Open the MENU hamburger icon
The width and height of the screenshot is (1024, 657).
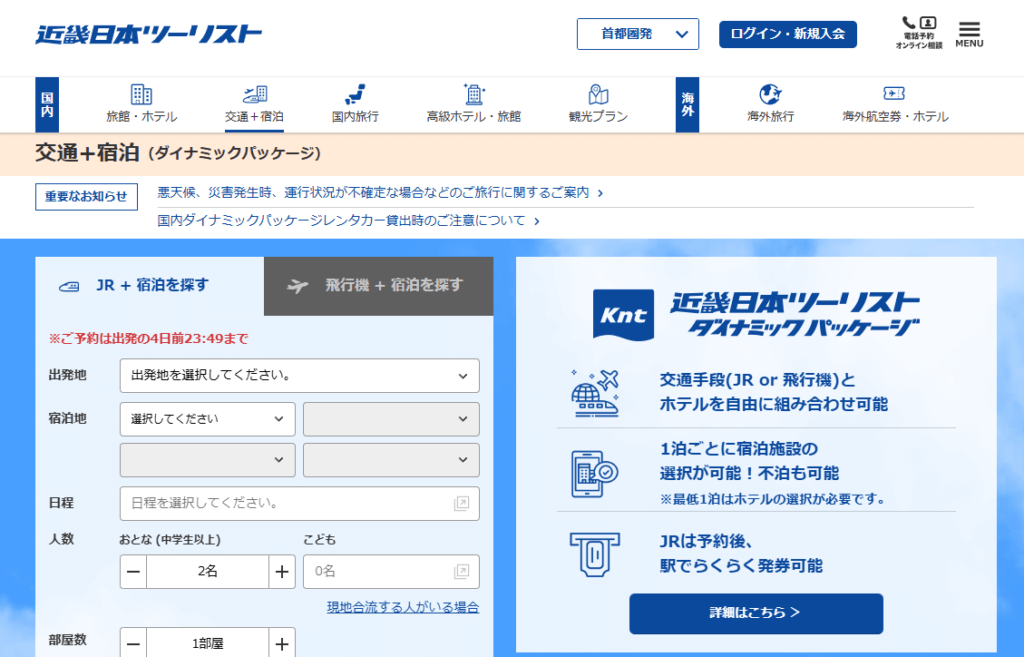tap(968, 28)
